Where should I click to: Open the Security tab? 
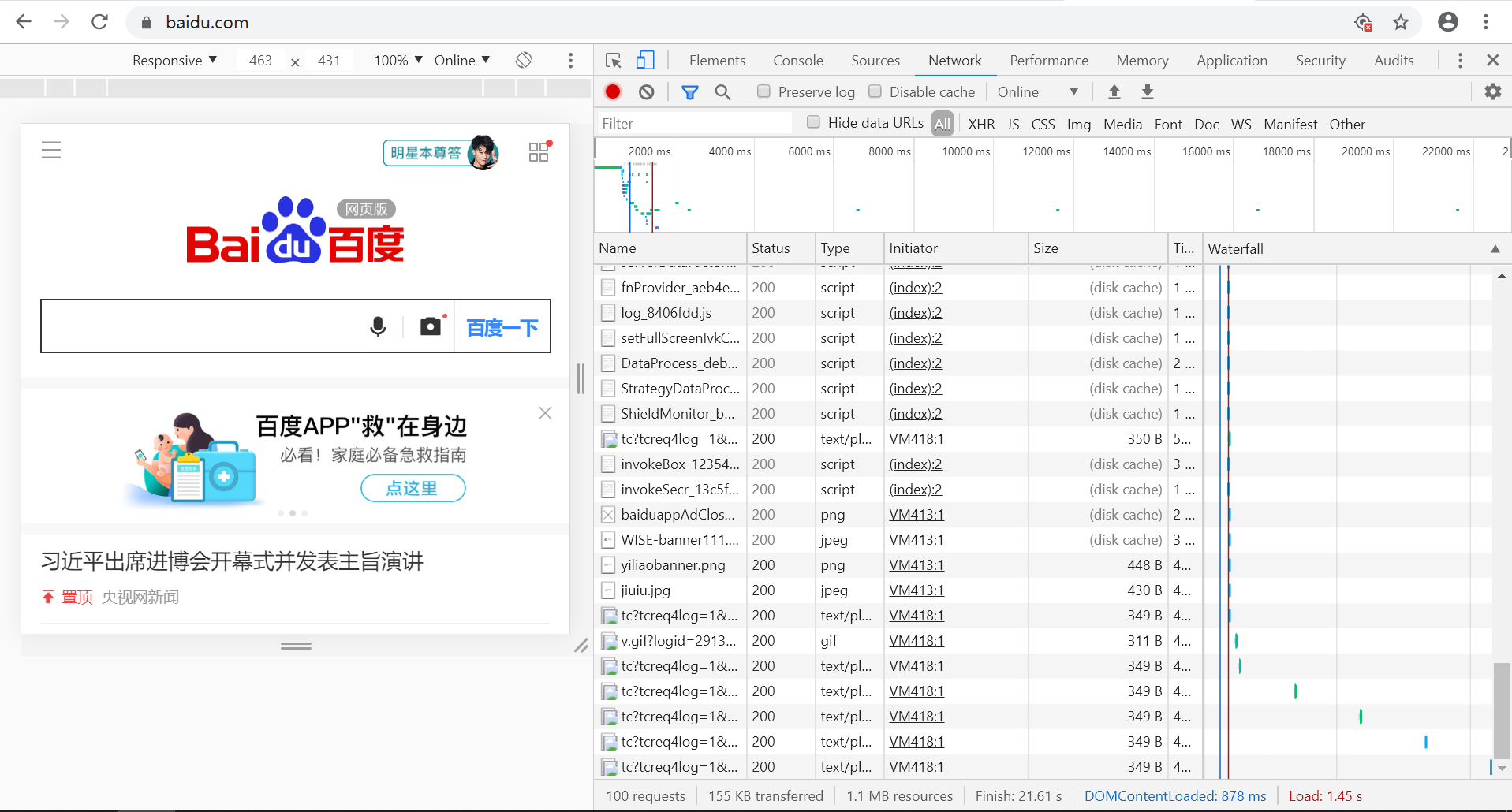pos(1320,61)
